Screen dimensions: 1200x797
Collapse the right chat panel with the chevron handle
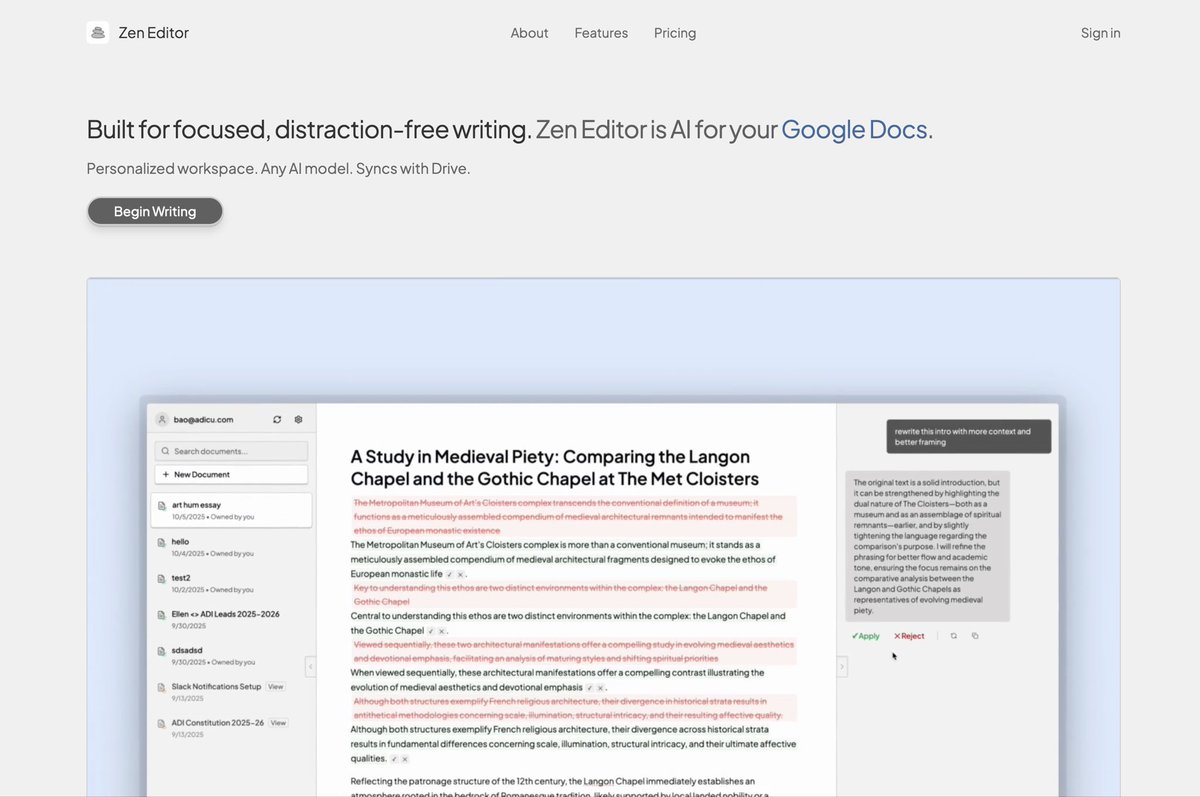point(842,666)
